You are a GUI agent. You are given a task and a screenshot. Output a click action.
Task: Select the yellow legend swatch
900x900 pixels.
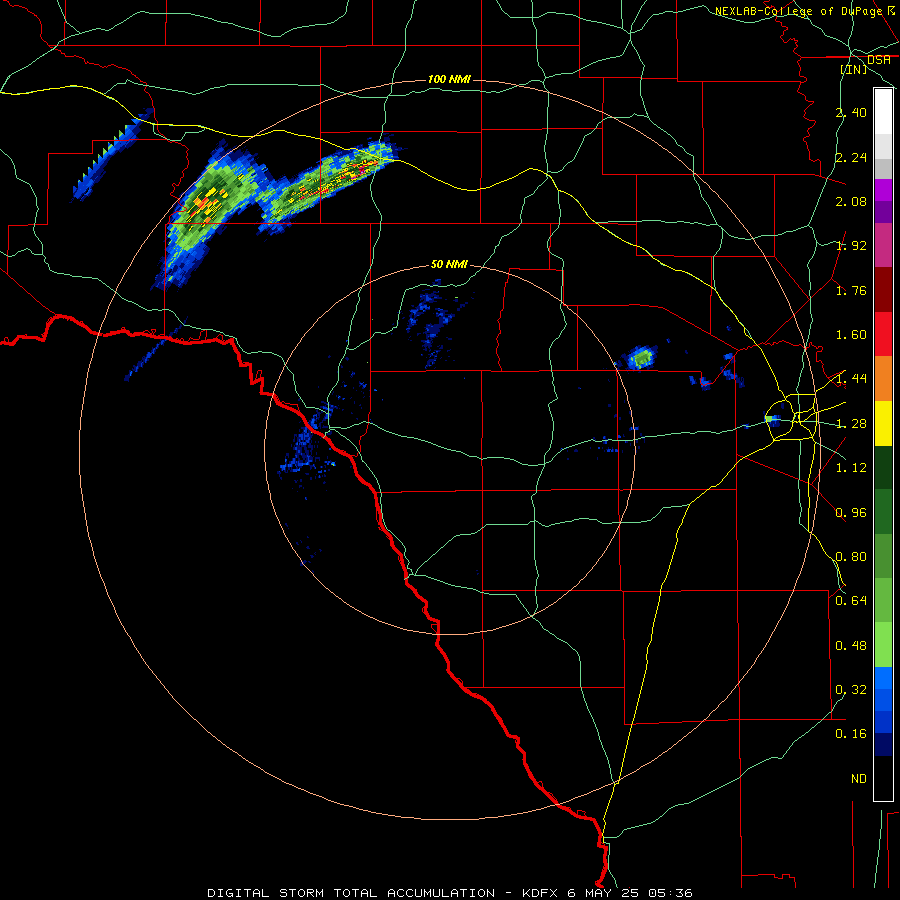tap(883, 424)
